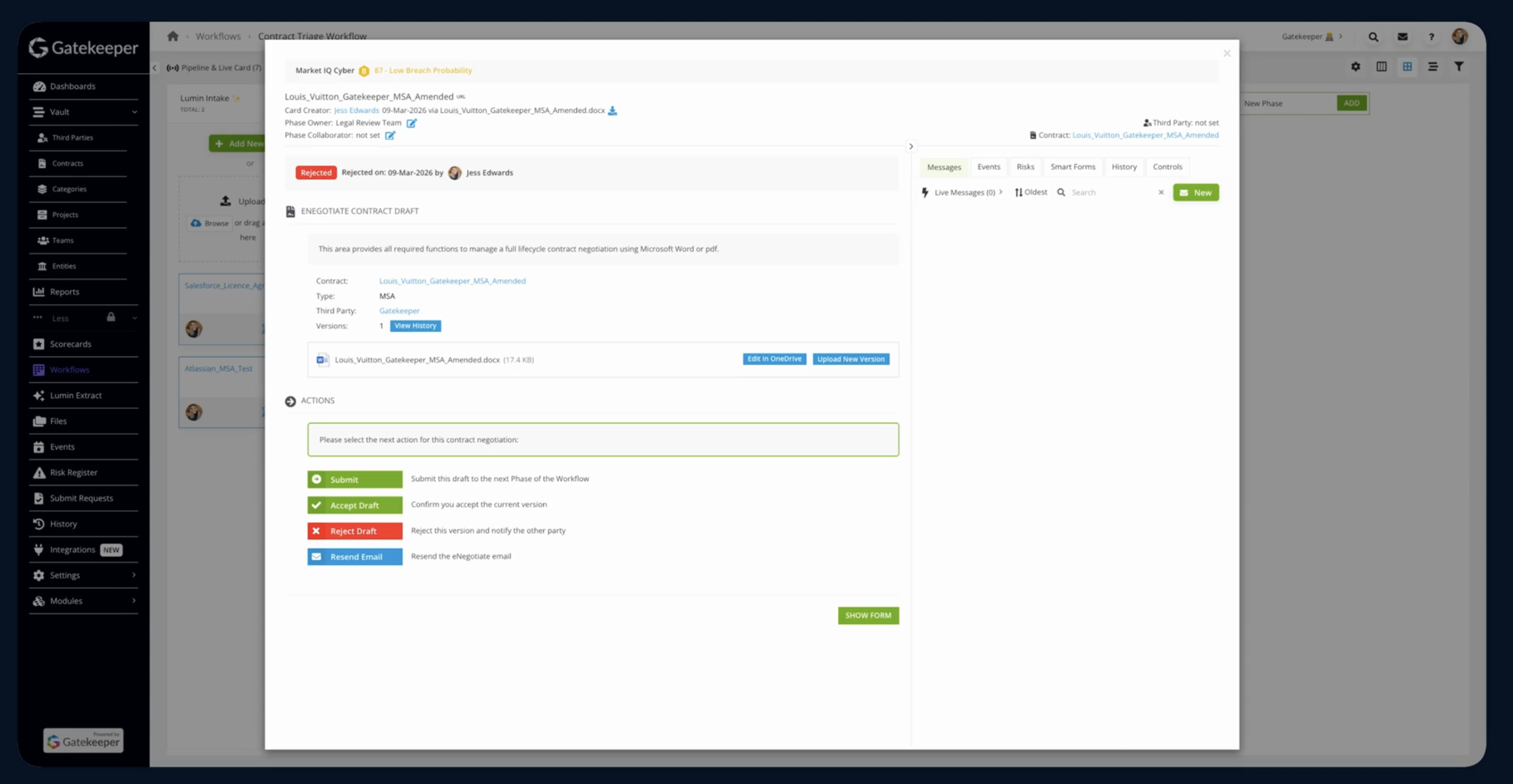Image resolution: width=1513 pixels, height=784 pixels.
Task: Open the Controls tab
Action: tap(1167, 167)
